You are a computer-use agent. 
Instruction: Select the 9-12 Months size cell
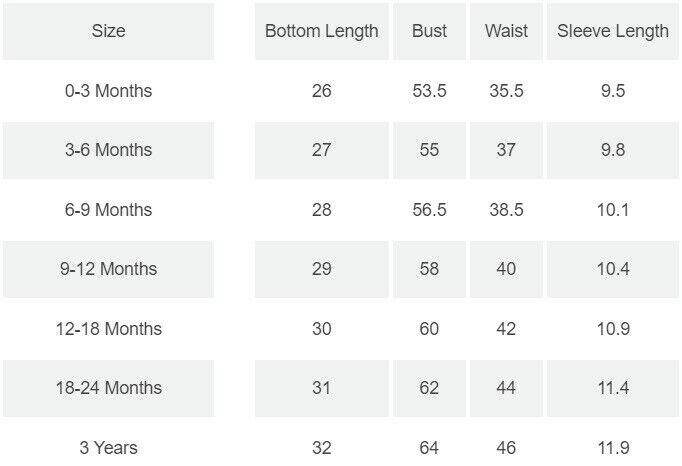point(108,269)
